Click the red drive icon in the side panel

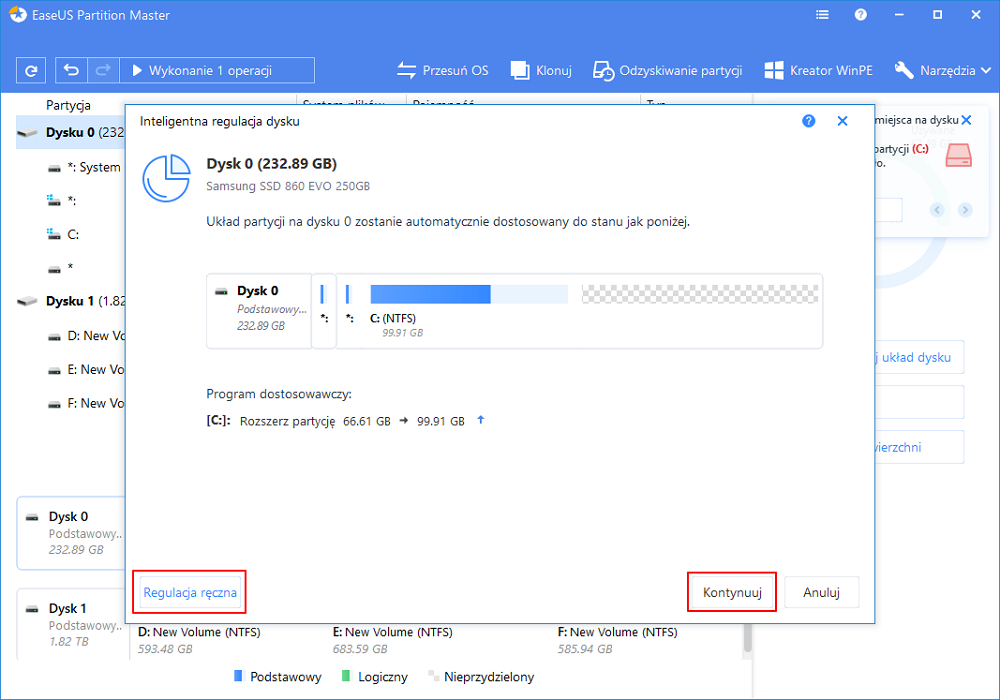click(x=959, y=155)
